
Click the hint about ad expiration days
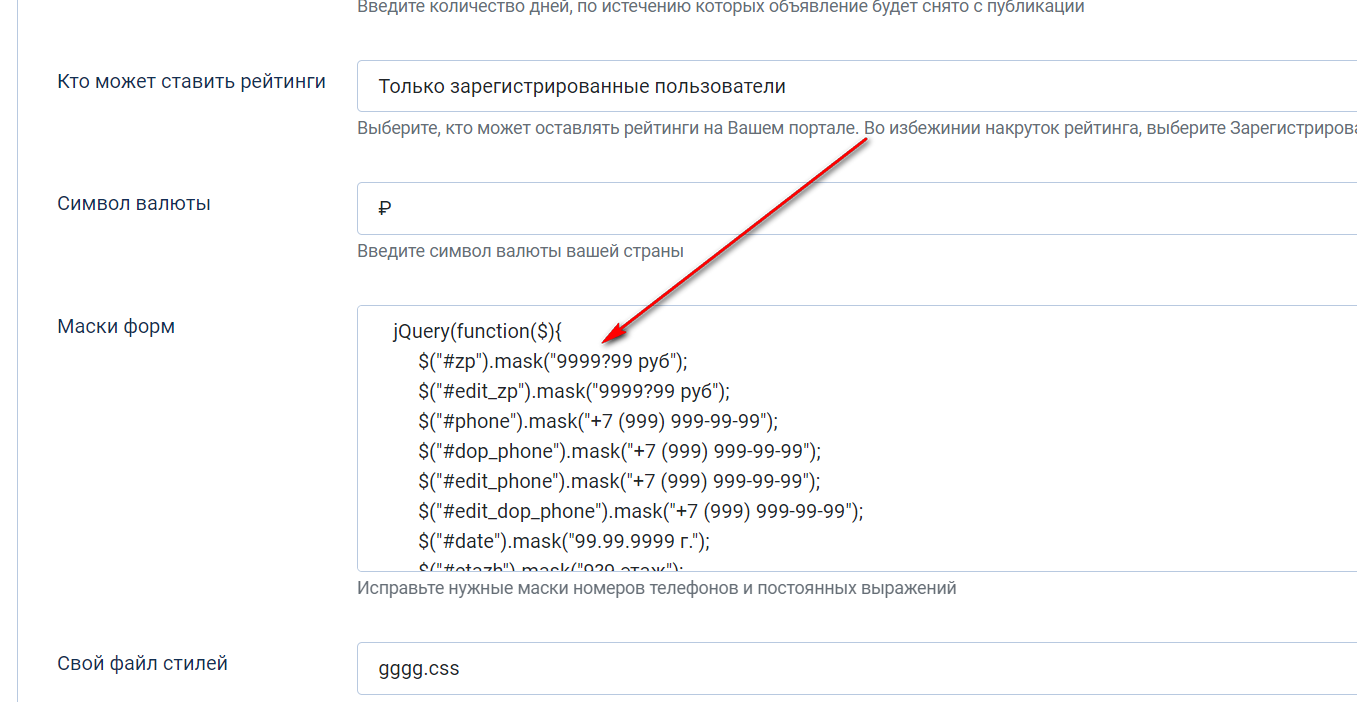pyautogui.click(x=720, y=7)
